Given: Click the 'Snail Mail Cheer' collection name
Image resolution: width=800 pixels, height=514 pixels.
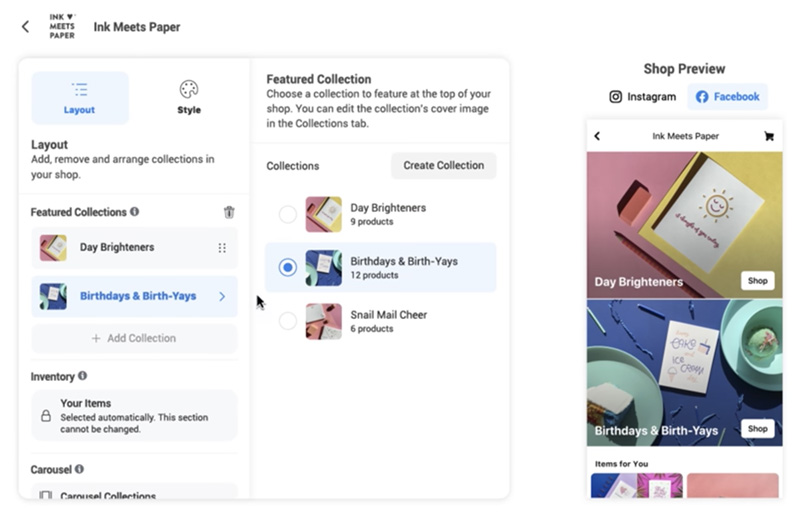Looking at the screenshot, I should tap(389, 314).
